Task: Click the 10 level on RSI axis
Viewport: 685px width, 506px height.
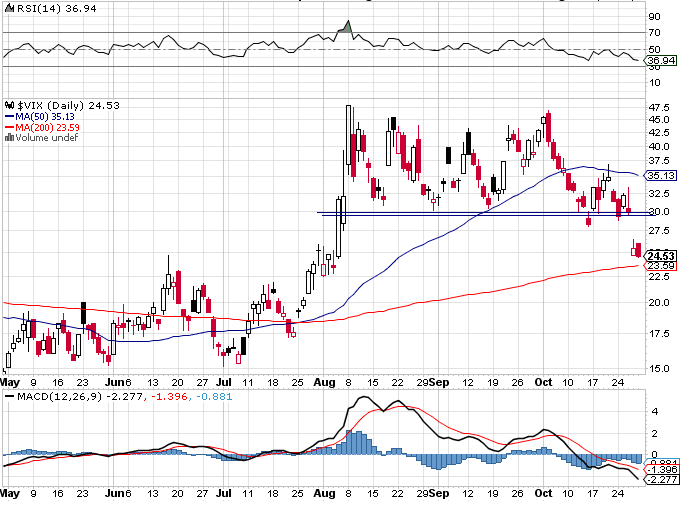Action: pyautogui.click(x=654, y=83)
